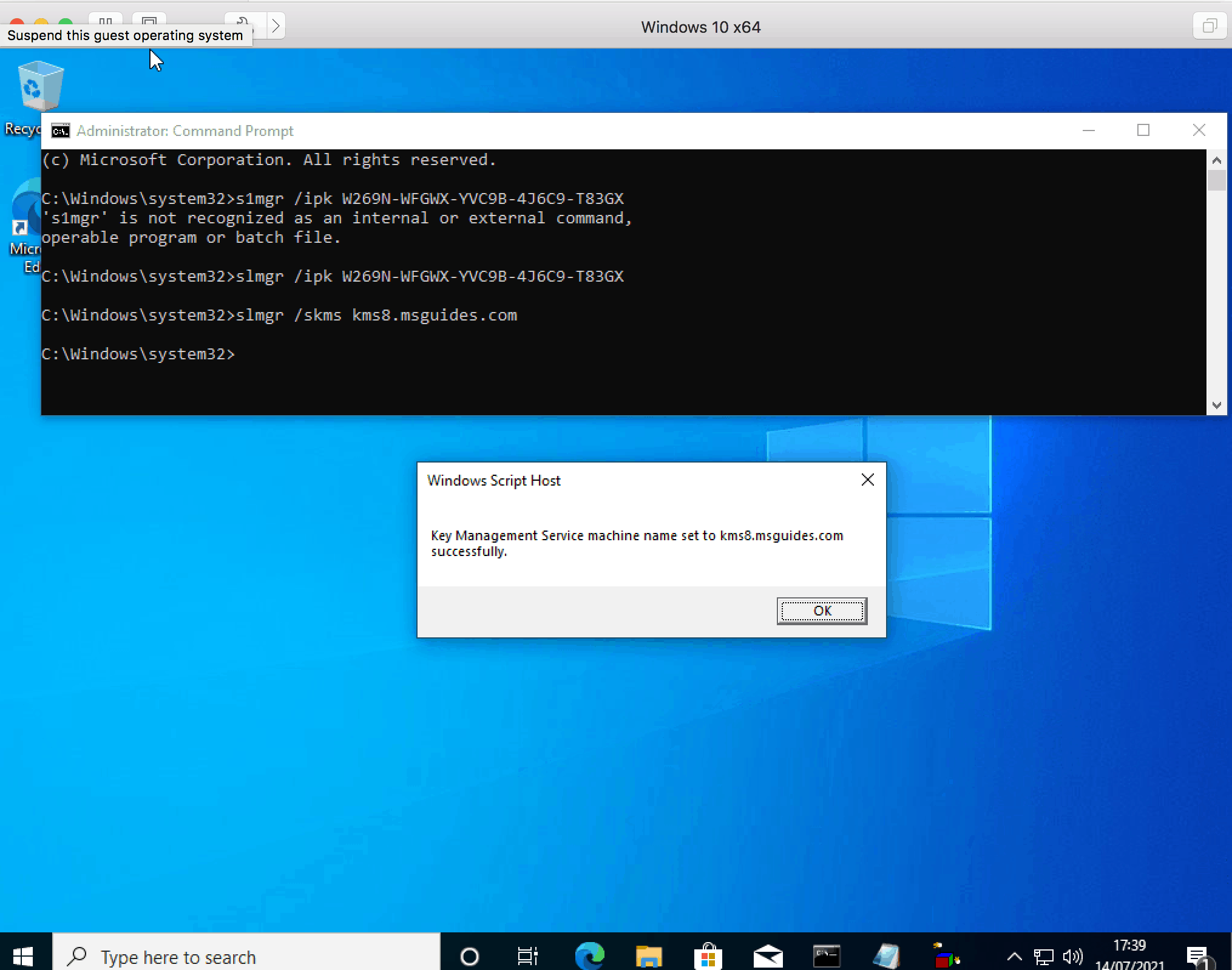The width and height of the screenshot is (1232, 970).
Task: Click the Command Prompt scrollbar up arrow
Action: pos(1216,160)
